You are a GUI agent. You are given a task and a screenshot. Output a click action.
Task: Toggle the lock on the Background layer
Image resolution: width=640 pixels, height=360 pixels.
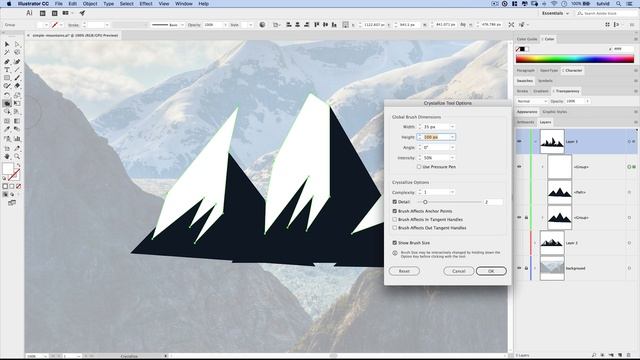[526, 268]
